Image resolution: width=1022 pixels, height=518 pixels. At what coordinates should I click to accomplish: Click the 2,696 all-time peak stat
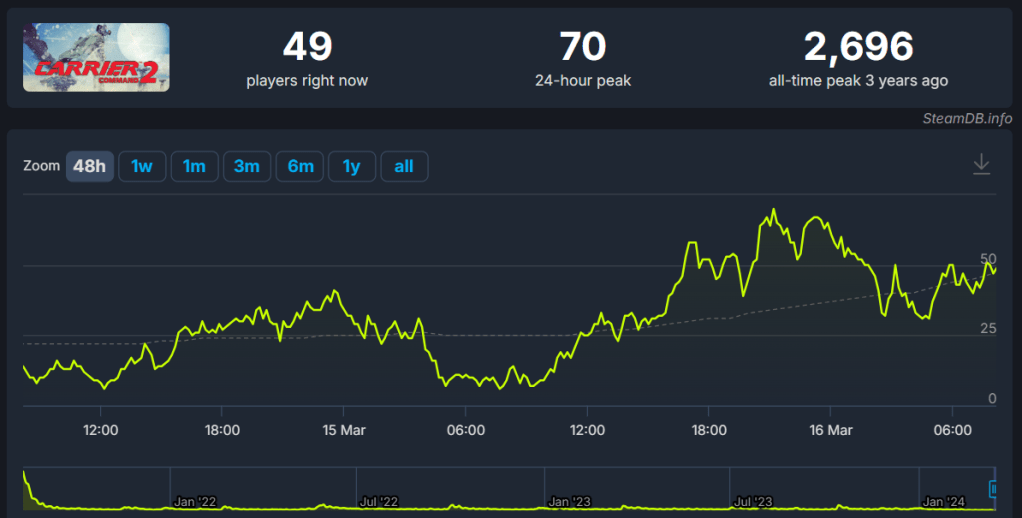[858, 58]
